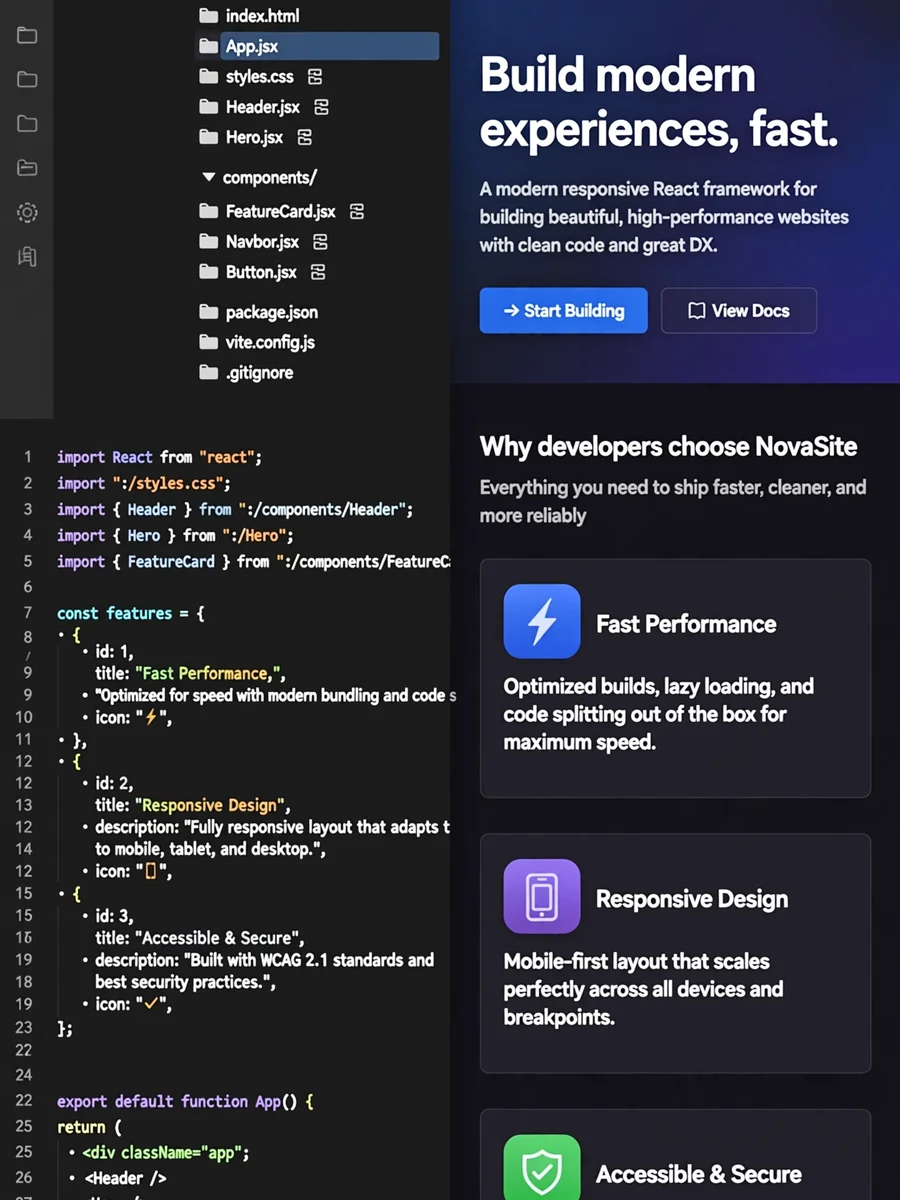
Task: Click the "Accessible & Secure" card title
Action: coord(699,1174)
